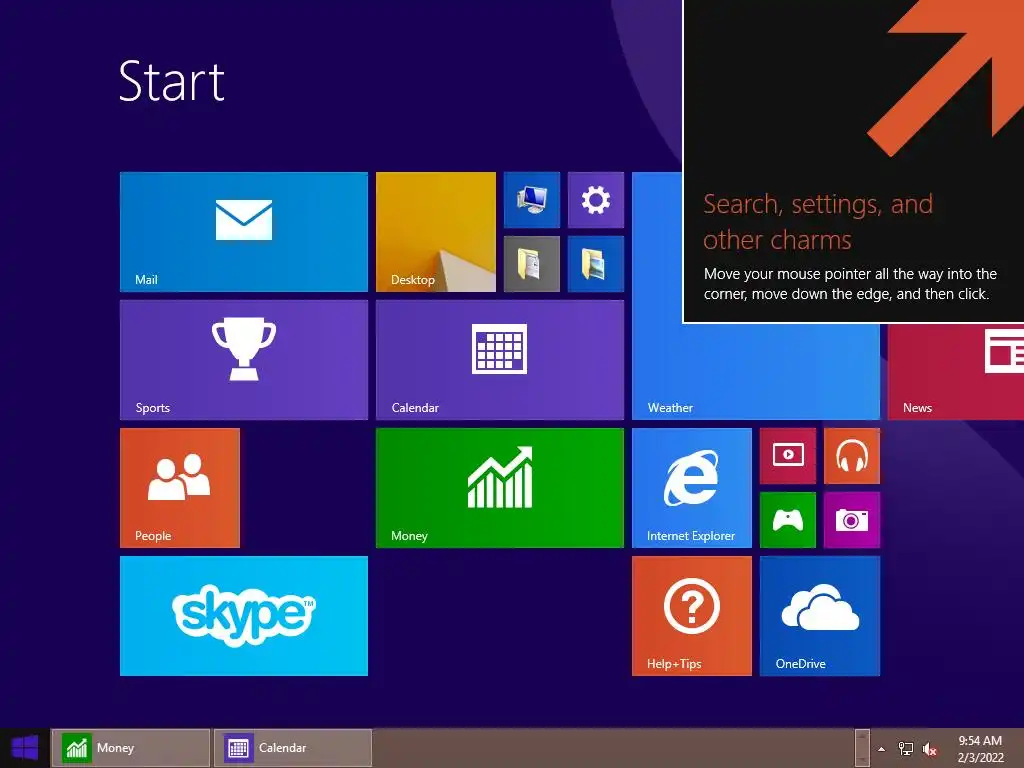Open the Weather tile

(x=756, y=371)
